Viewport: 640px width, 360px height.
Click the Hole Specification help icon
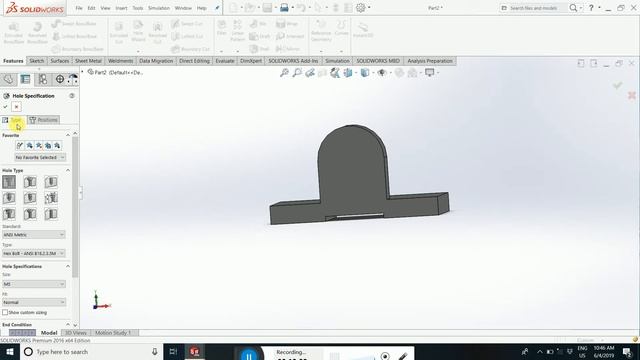point(72,96)
